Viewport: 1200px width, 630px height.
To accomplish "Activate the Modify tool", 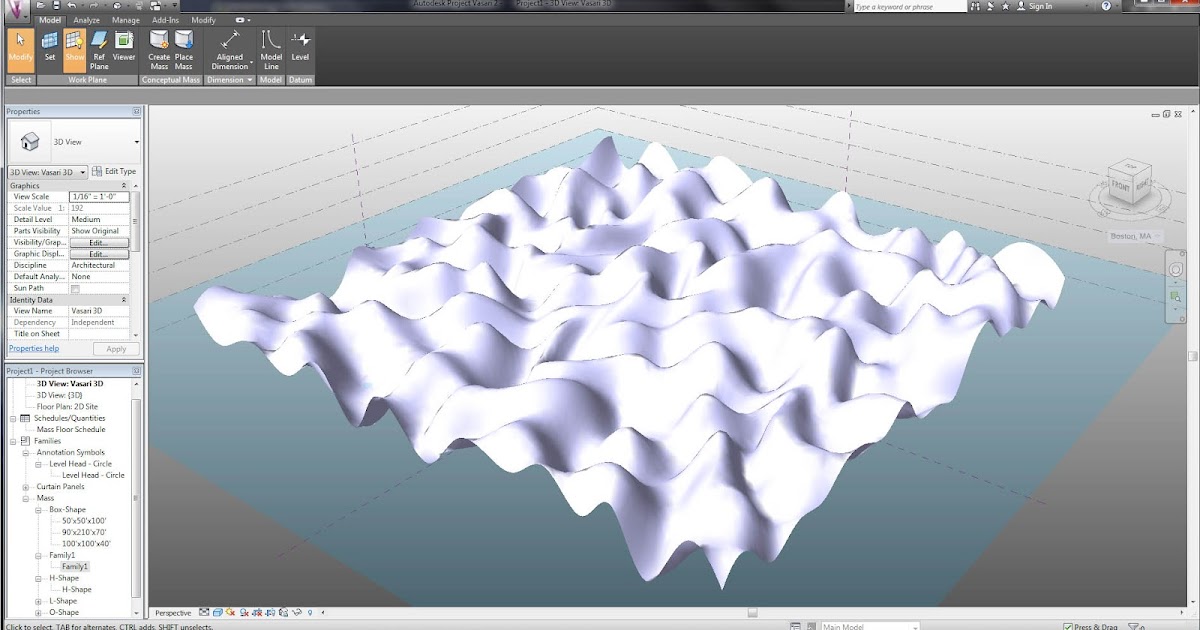I will pos(20,47).
